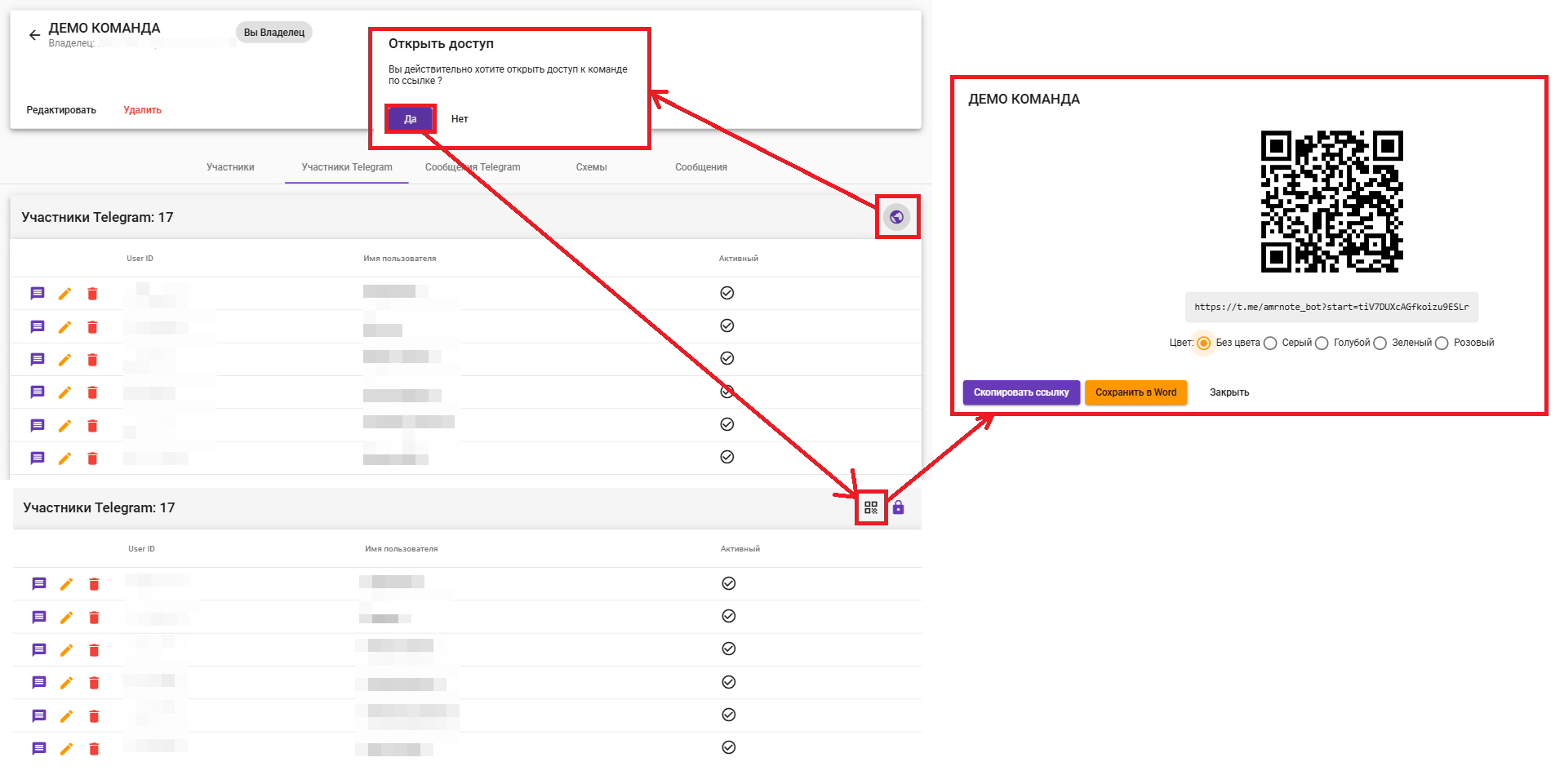Open the QR code icon in lower header

[871, 507]
